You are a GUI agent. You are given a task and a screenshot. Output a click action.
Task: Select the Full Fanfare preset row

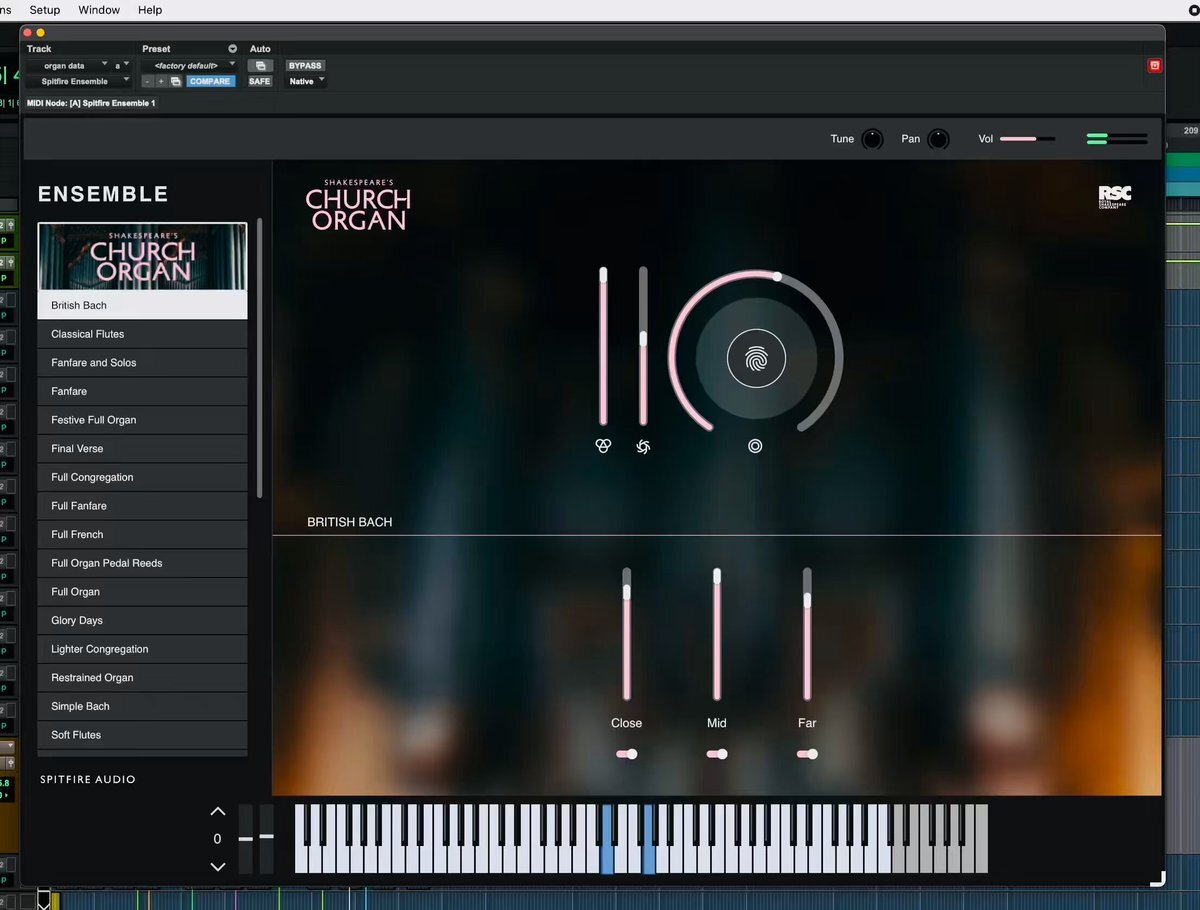point(142,506)
